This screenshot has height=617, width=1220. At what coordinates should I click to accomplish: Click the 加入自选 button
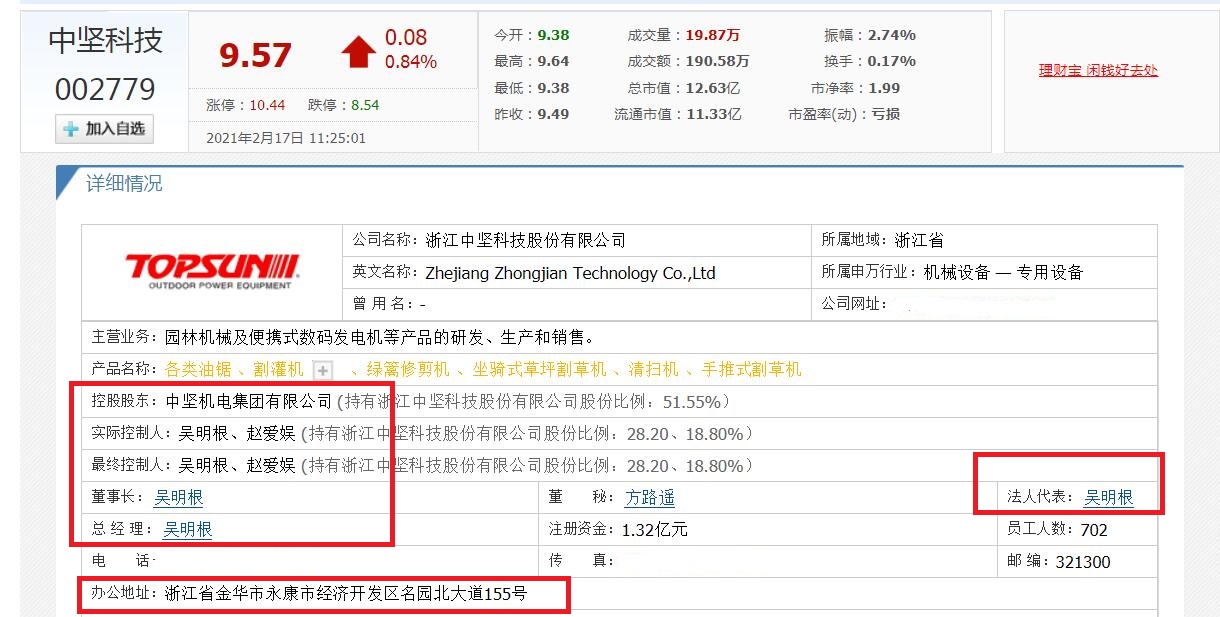tap(104, 129)
